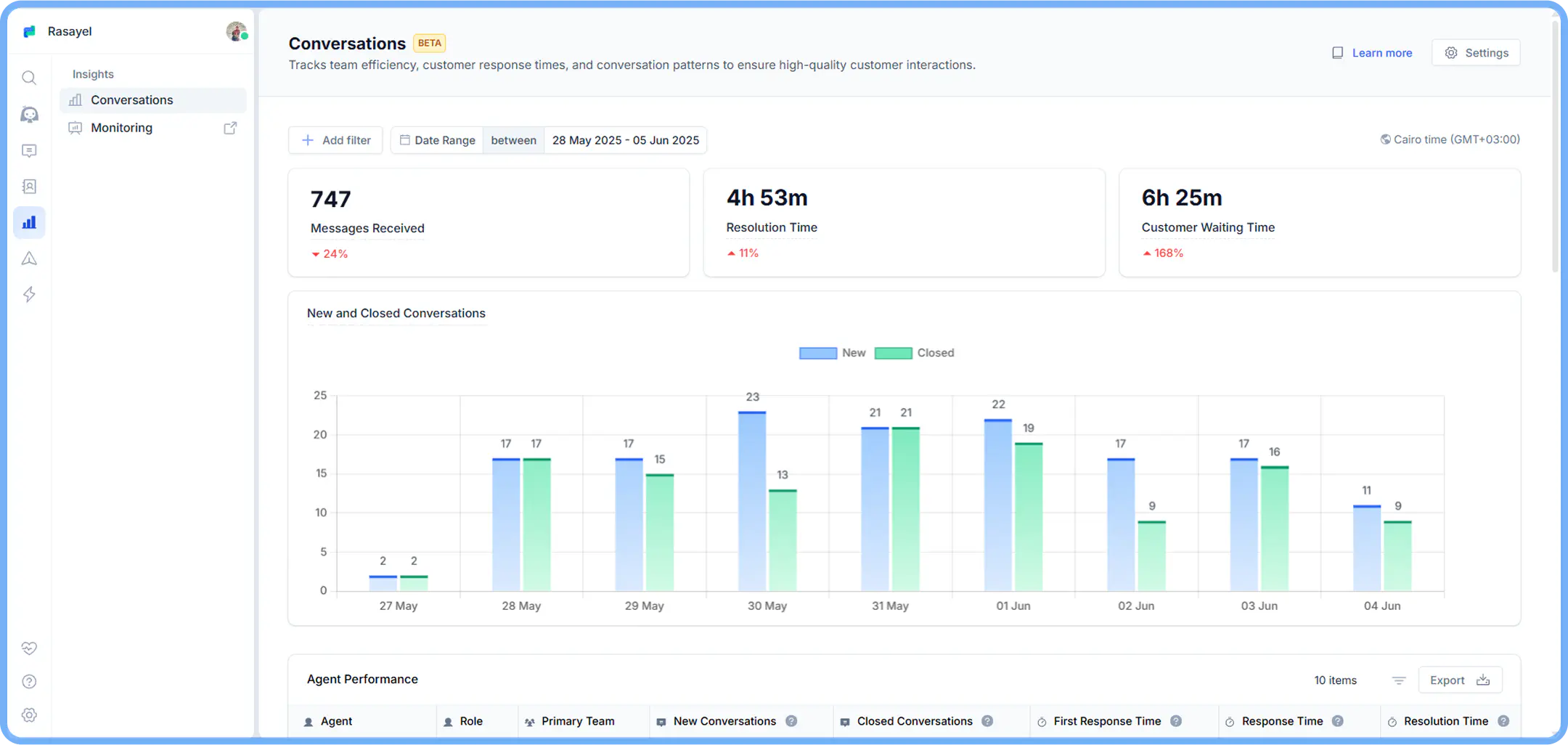This screenshot has height=745, width=1568.
Task: Open the help question mark sidebar icon
Action: coord(29,681)
